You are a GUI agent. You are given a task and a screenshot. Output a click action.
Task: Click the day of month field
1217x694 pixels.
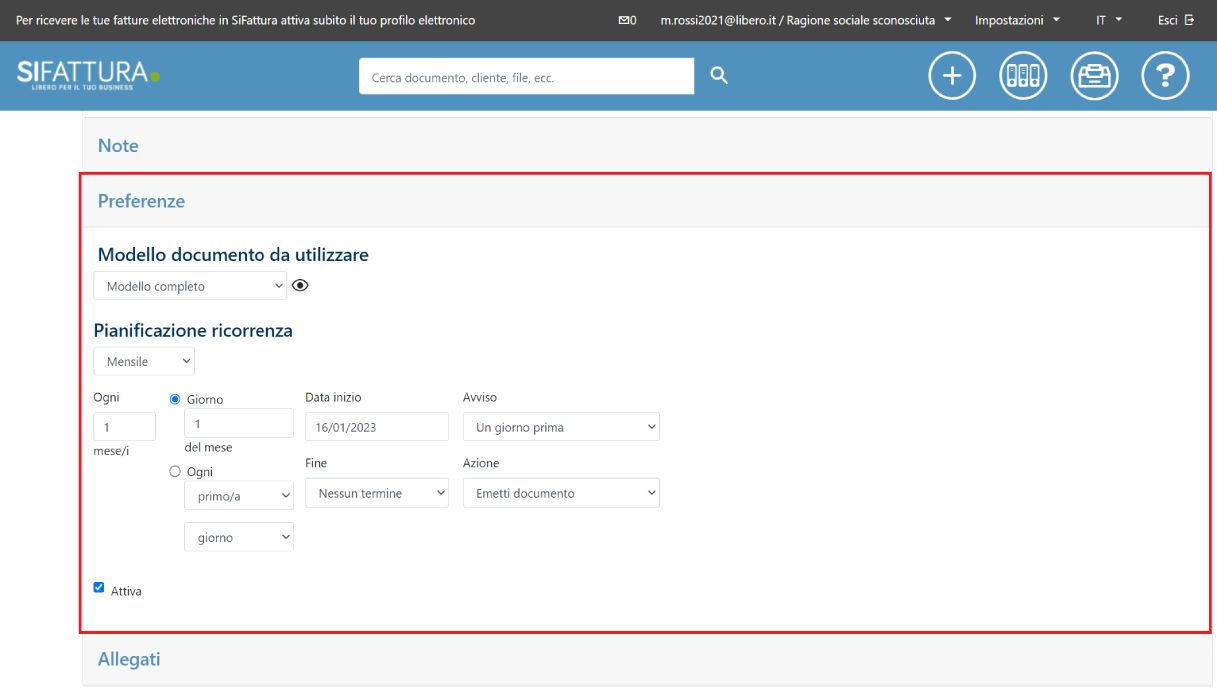[239, 423]
